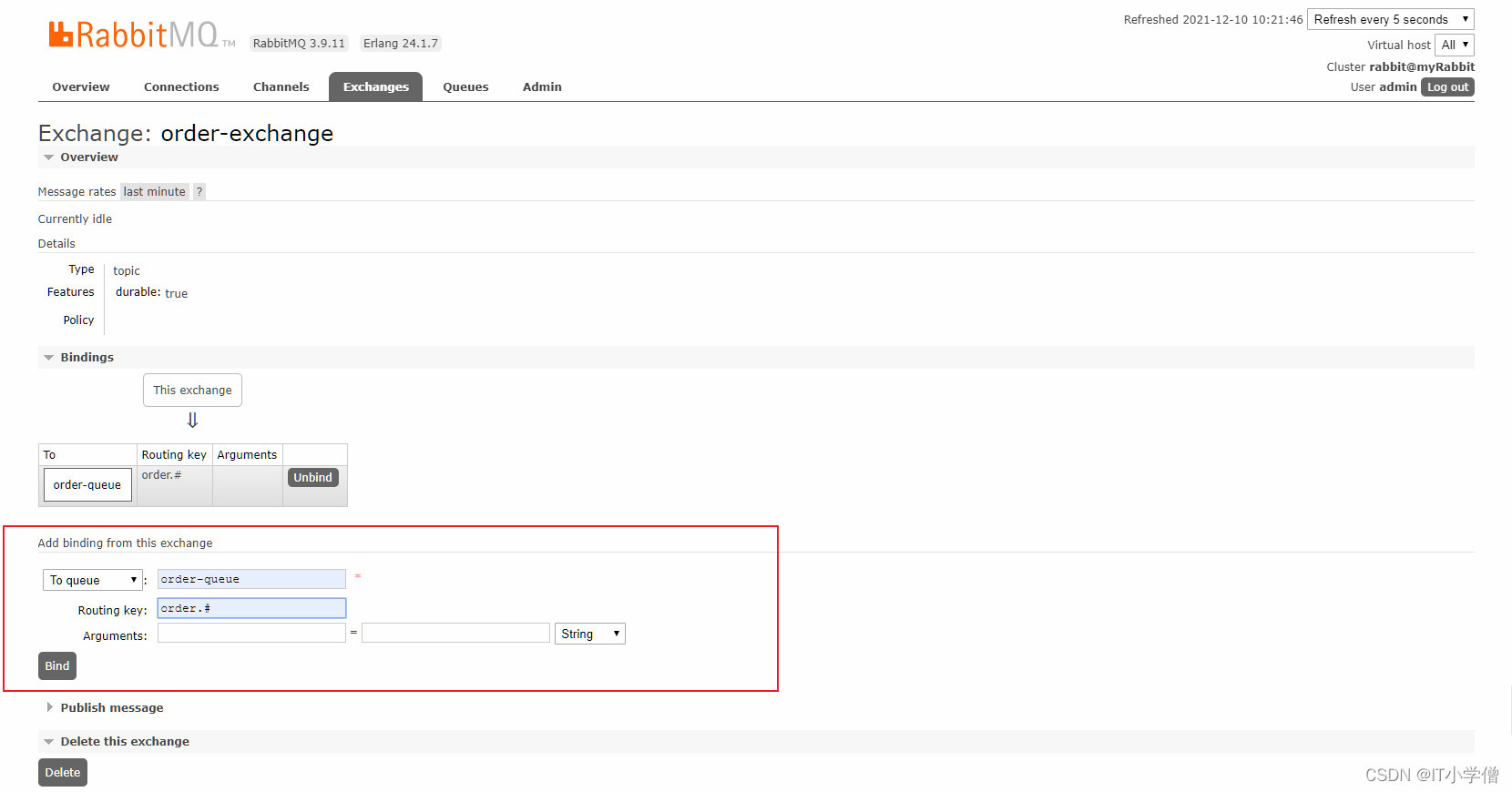The height and width of the screenshot is (792, 1512).
Task: Select the topic type value
Action: (x=127, y=270)
